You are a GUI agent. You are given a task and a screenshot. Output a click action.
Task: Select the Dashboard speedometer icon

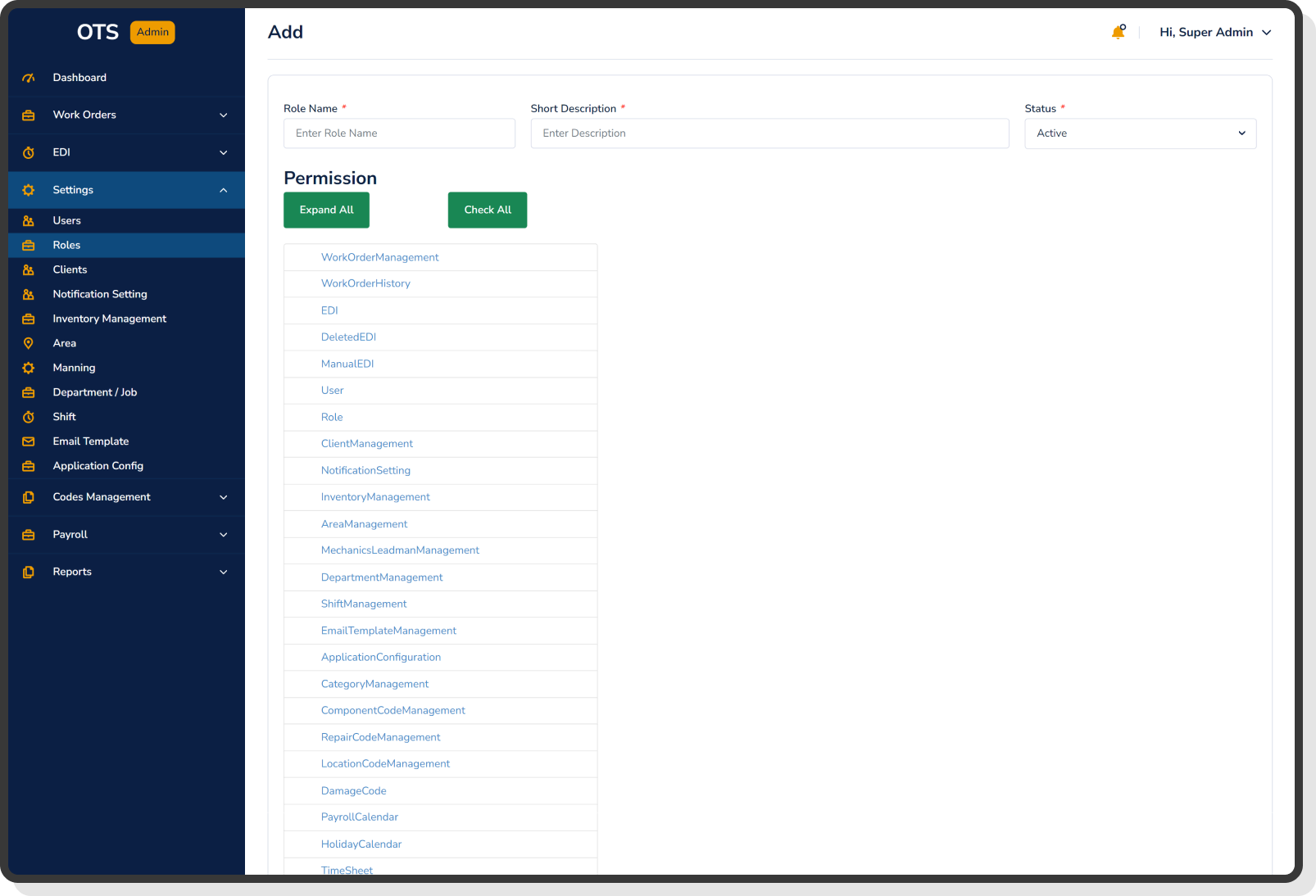coord(29,77)
